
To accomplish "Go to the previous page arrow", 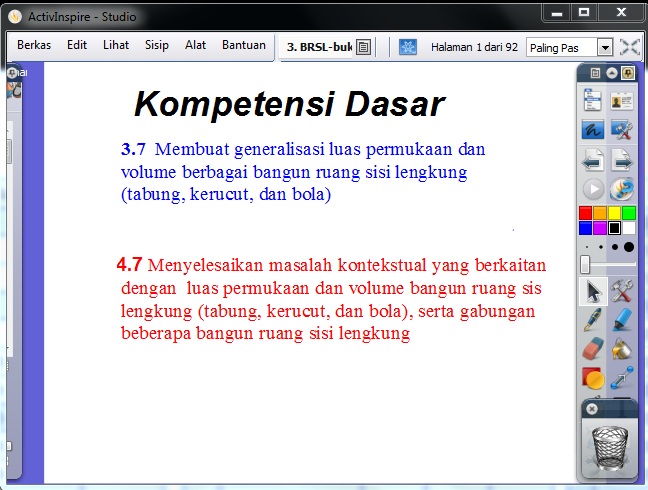I will pos(594,159).
